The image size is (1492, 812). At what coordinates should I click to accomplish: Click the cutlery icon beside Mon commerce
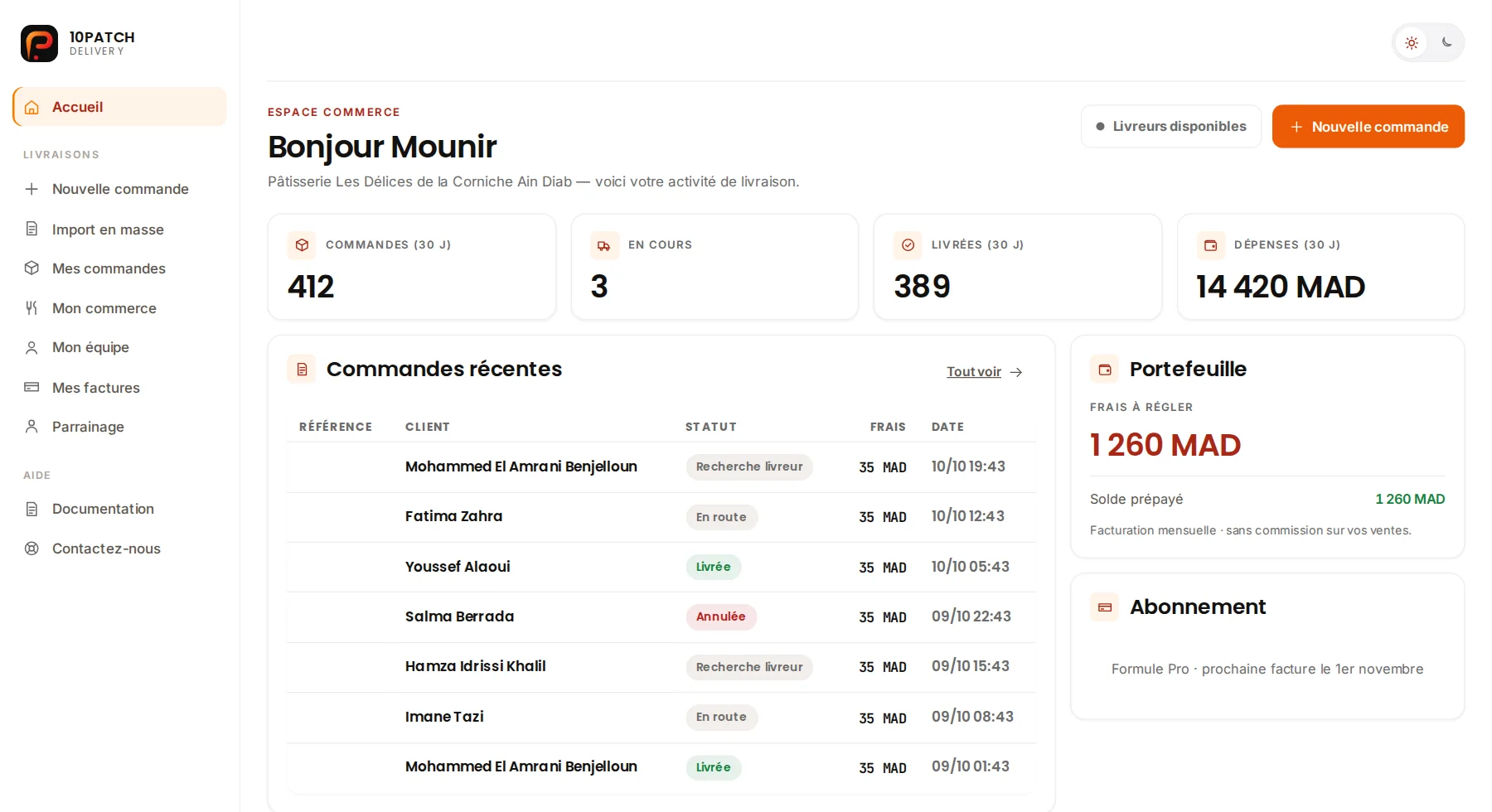[31, 307]
